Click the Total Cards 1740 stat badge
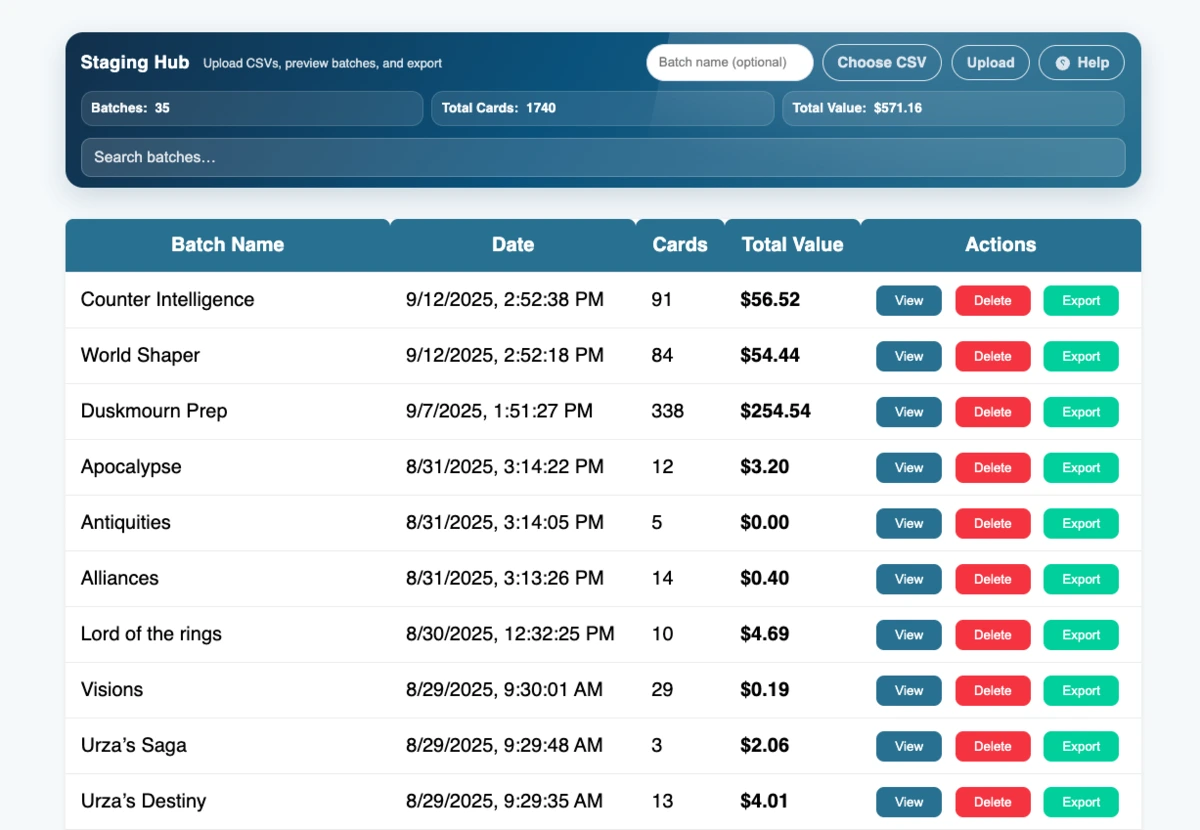The image size is (1200, 830). [603, 108]
